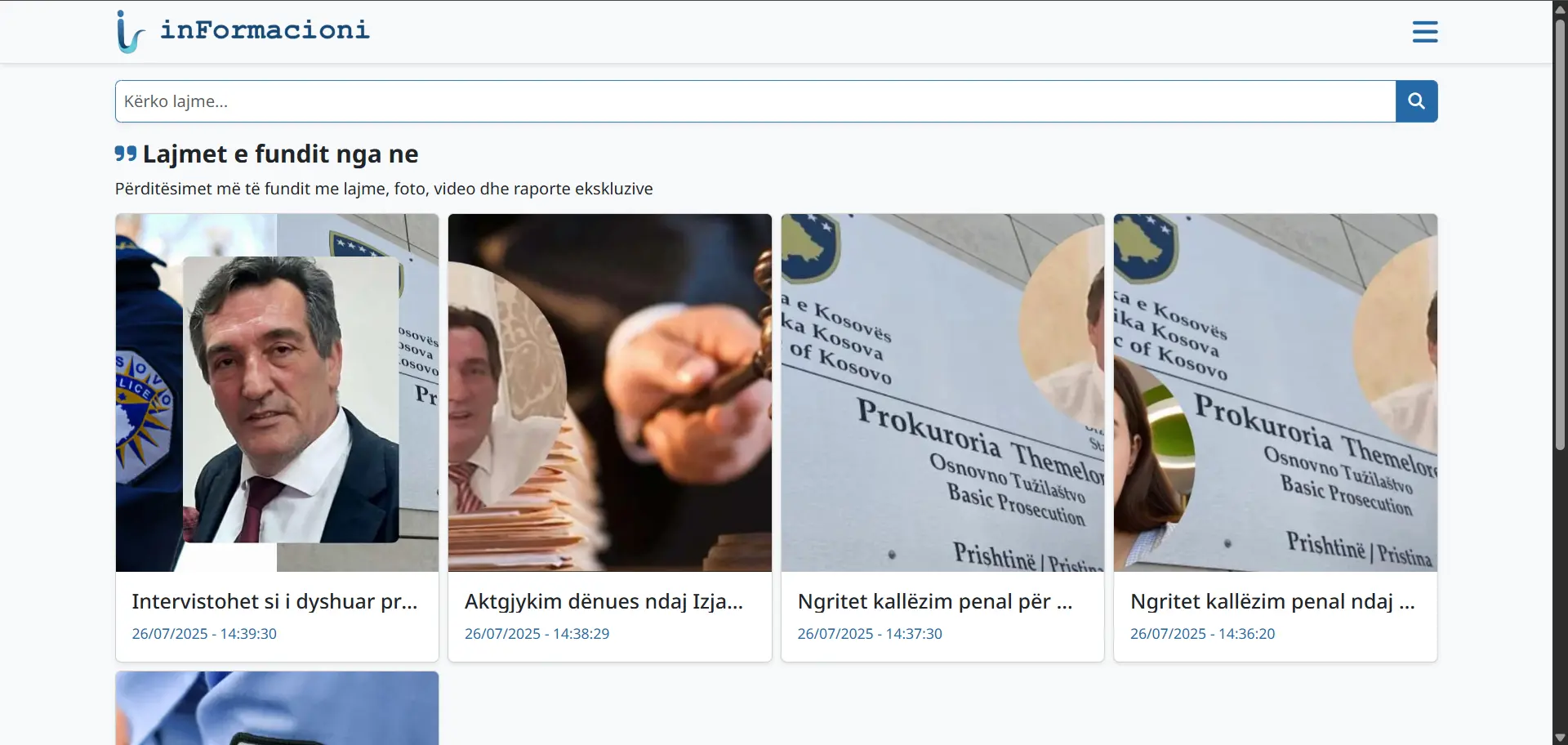
Task: Click the thumbnail of the first news card
Action: (x=276, y=392)
